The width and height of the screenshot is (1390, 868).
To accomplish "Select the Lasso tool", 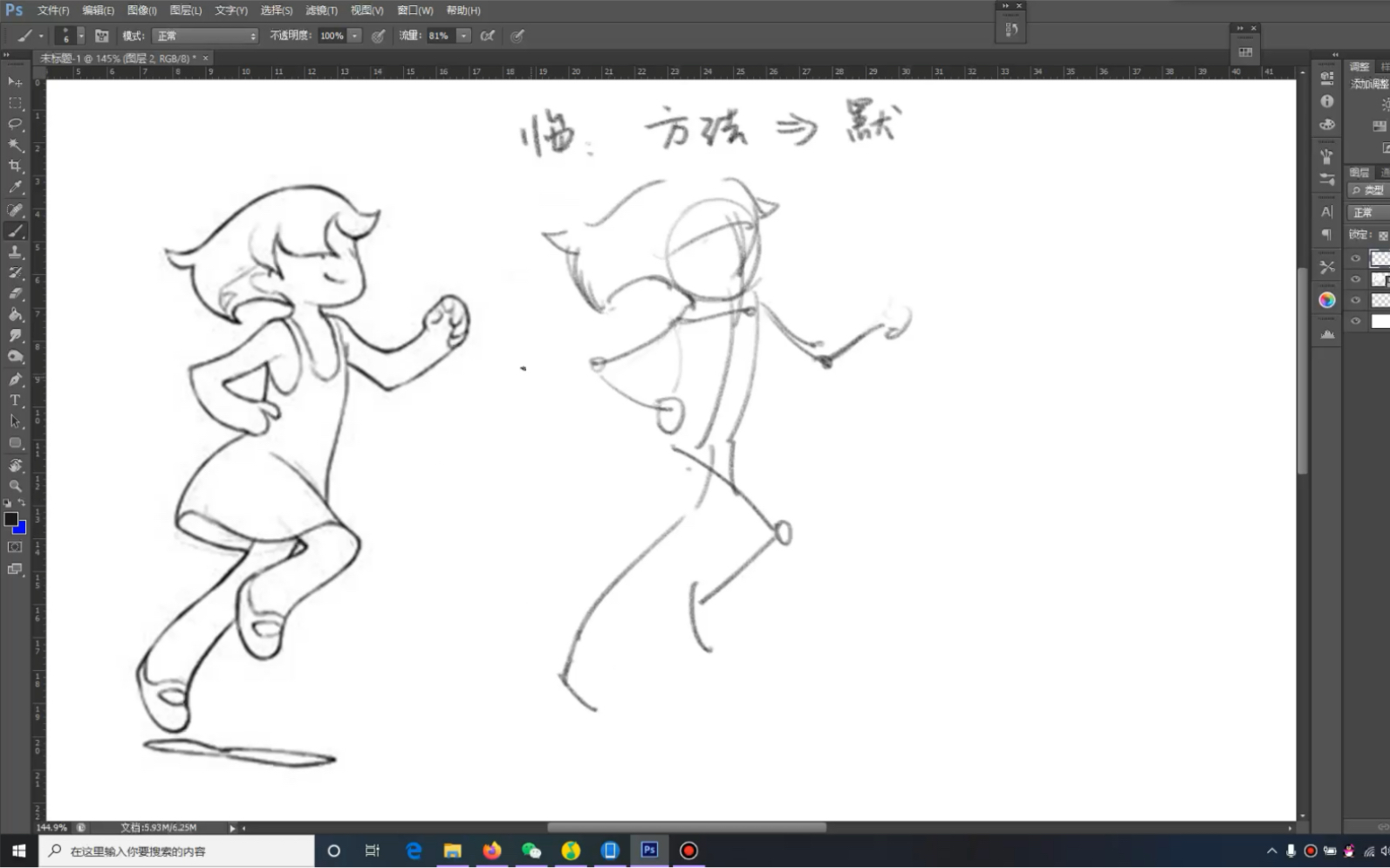I will coord(15,124).
